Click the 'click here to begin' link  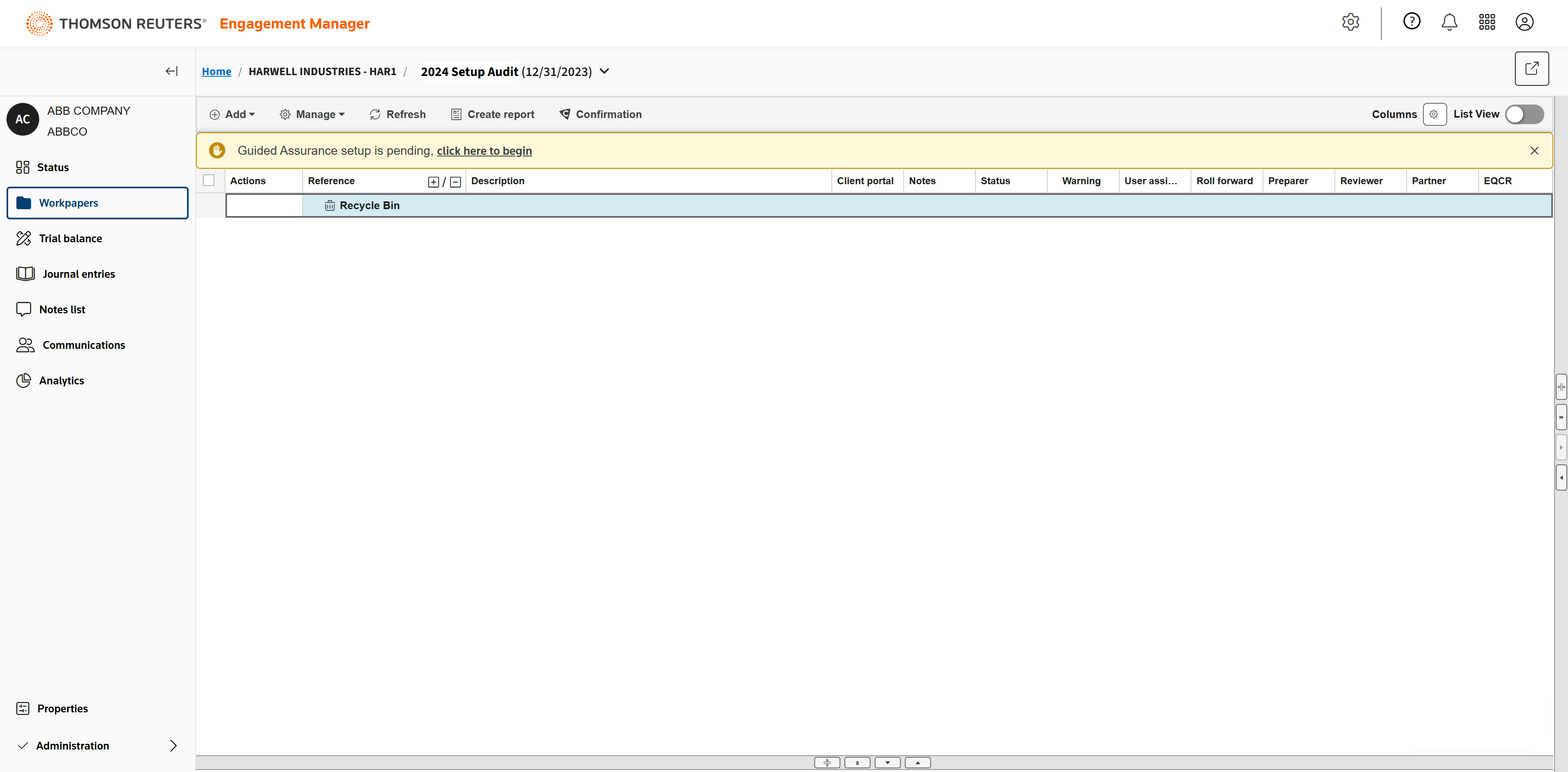(x=484, y=151)
